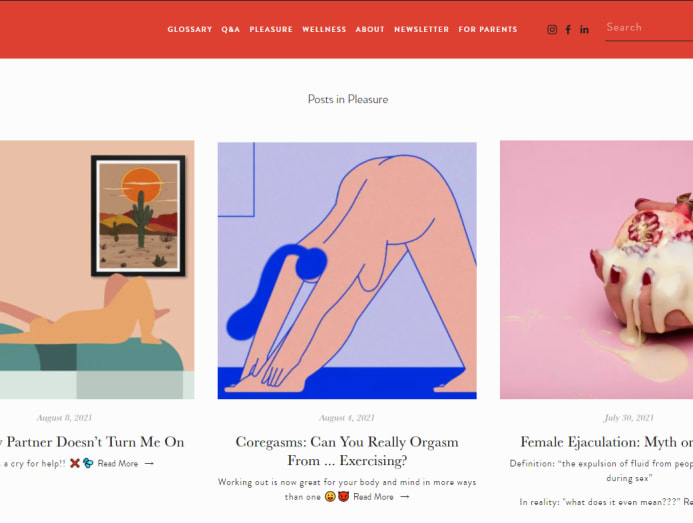Click the arrow after Partner post Read More
Image resolution: width=693 pixels, height=523 pixels.
point(149,464)
